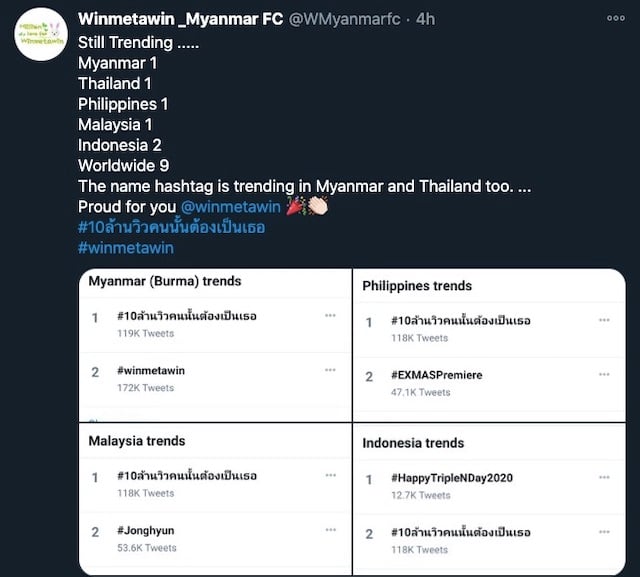The width and height of the screenshot is (640, 577).
Task: Open more options for #HappyTripleNDay2020 trend
Action: [604, 477]
